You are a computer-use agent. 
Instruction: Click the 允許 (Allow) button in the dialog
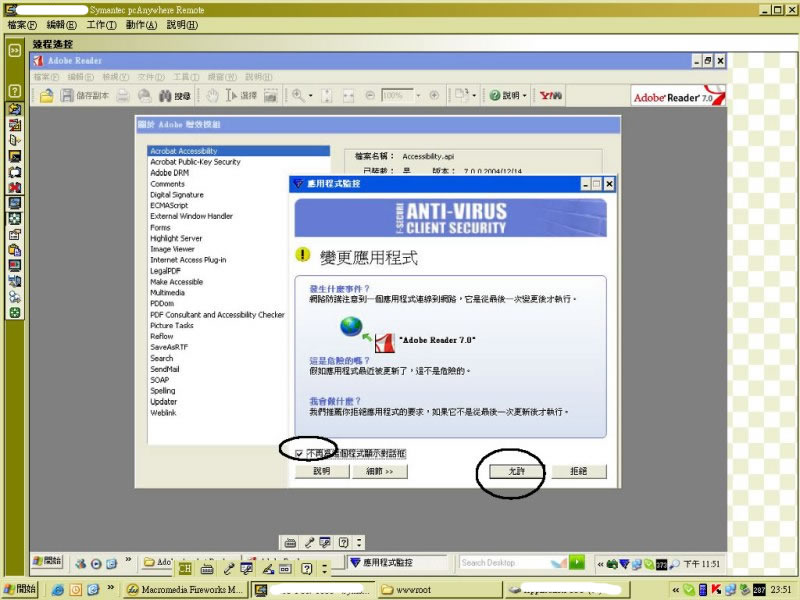point(516,471)
